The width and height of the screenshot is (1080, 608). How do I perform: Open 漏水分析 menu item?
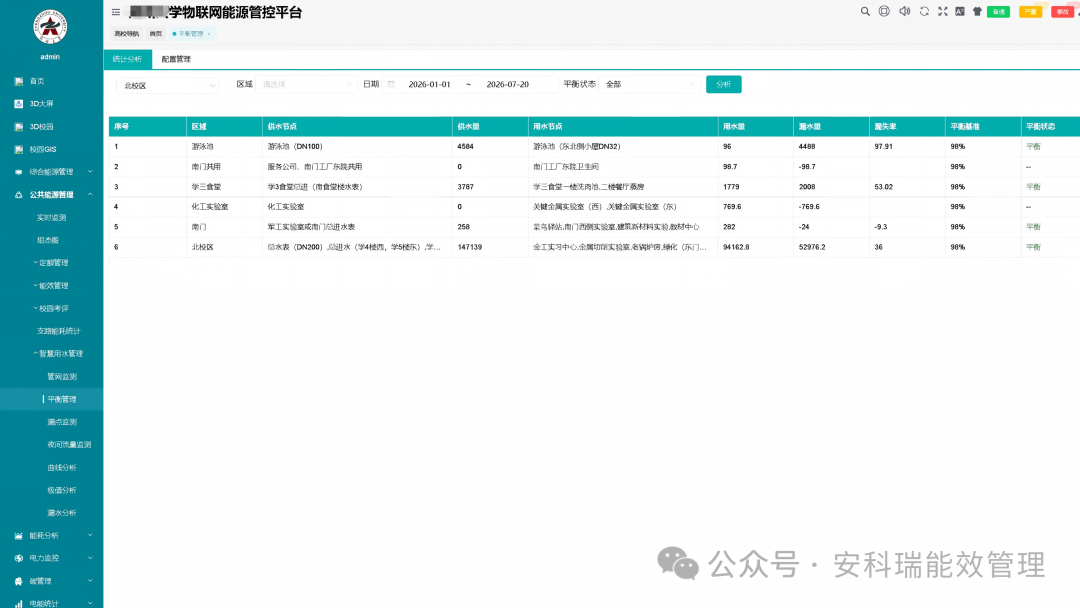[62, 513]
